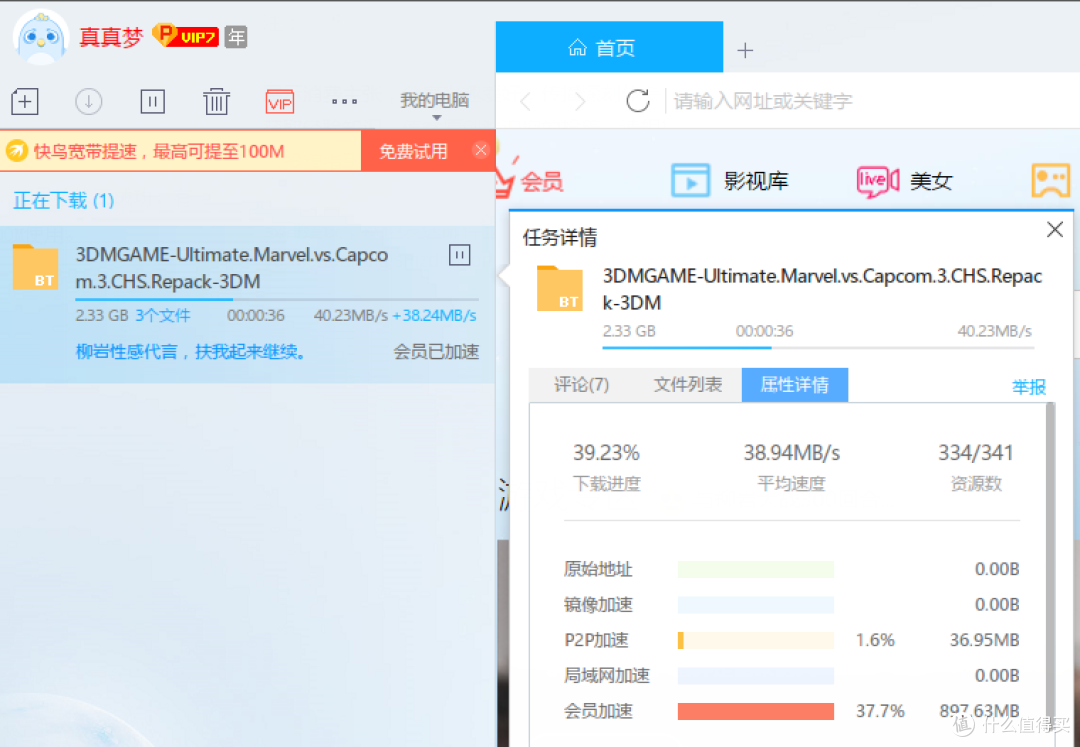Click the start download arrow icon
Viewport: 1080px width, 747px height.
click(89, 101)
